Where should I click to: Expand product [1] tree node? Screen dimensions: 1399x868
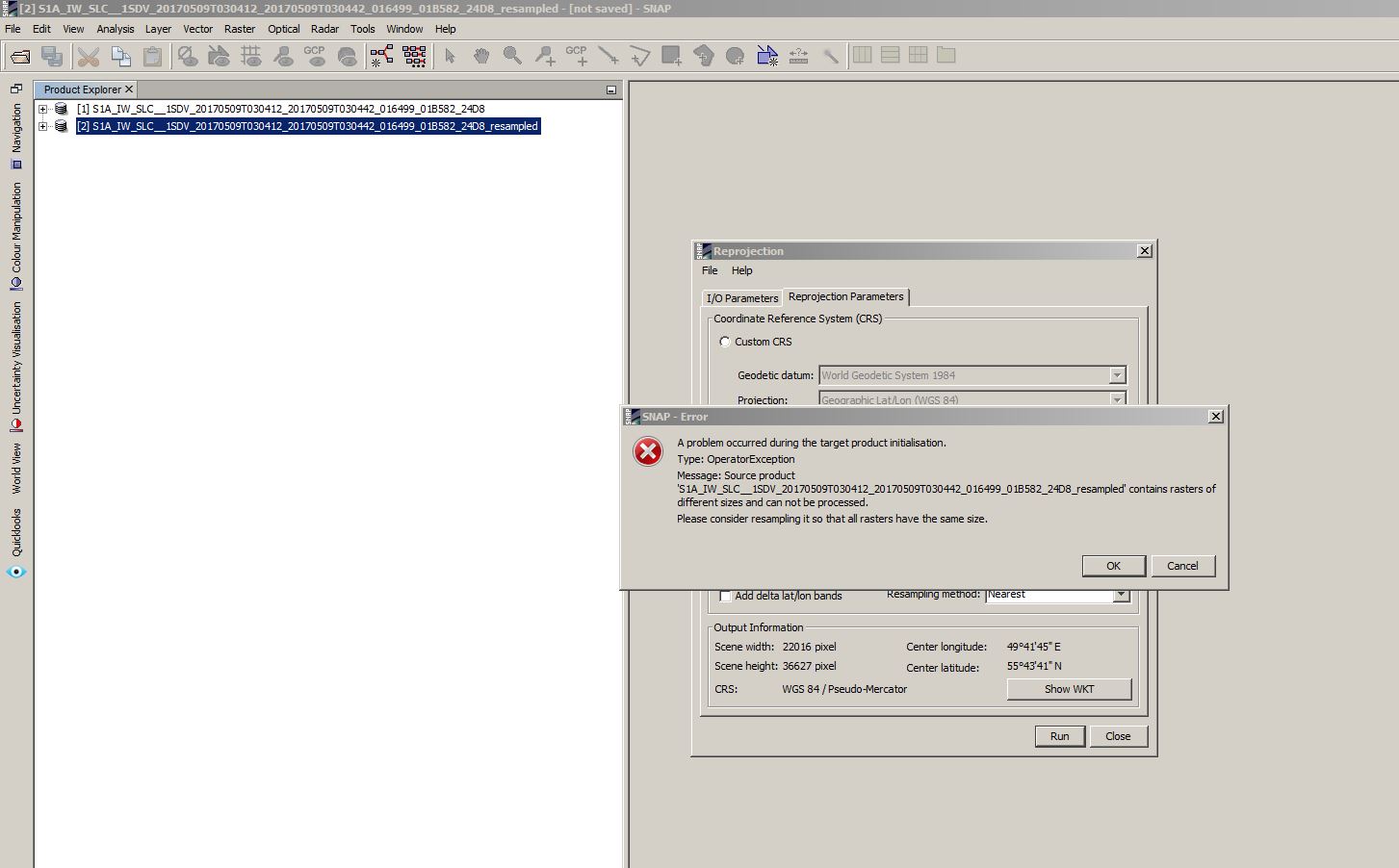point(42,110)
